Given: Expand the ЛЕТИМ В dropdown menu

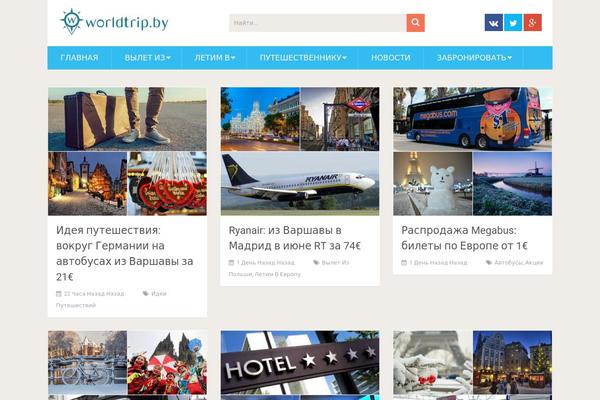Looking at the screenshot, I should pyautogui.click(x=215, y=58).
